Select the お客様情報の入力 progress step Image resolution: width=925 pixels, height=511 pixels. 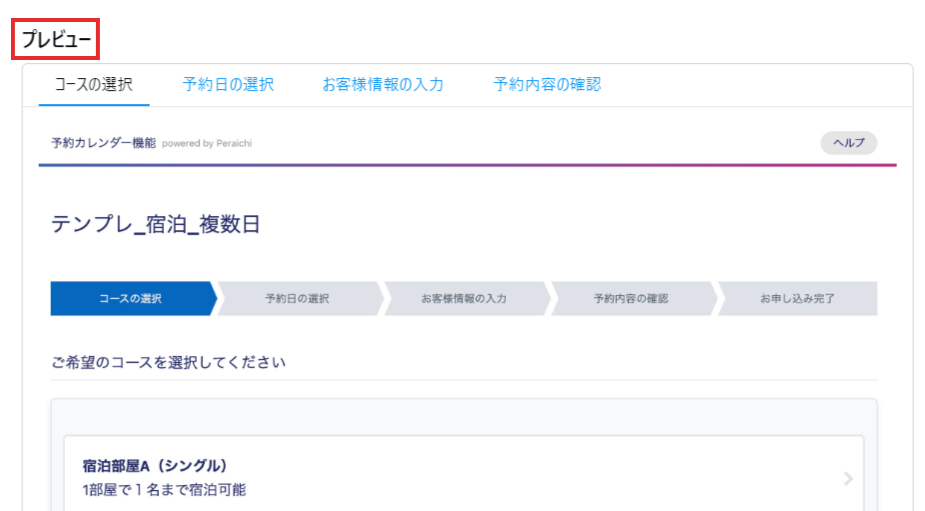pos(464,299)
